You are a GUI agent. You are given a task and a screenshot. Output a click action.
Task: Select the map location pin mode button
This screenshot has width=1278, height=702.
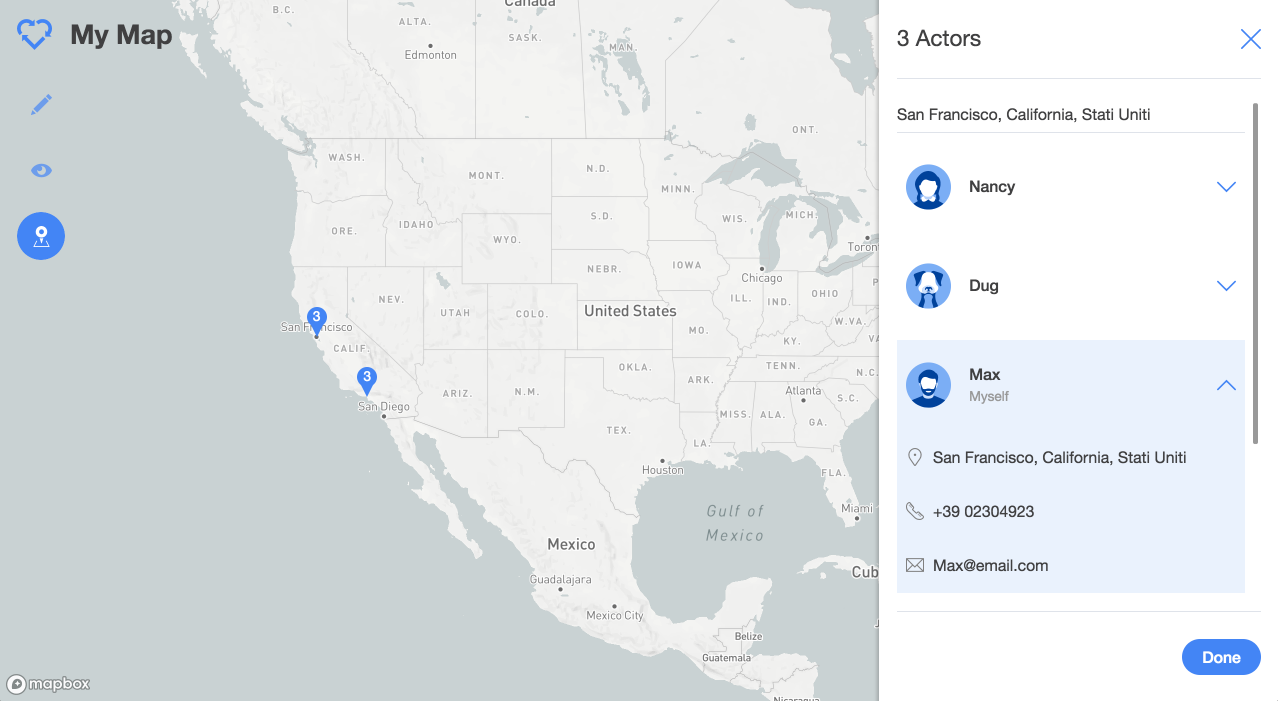(x=41, y=236)
